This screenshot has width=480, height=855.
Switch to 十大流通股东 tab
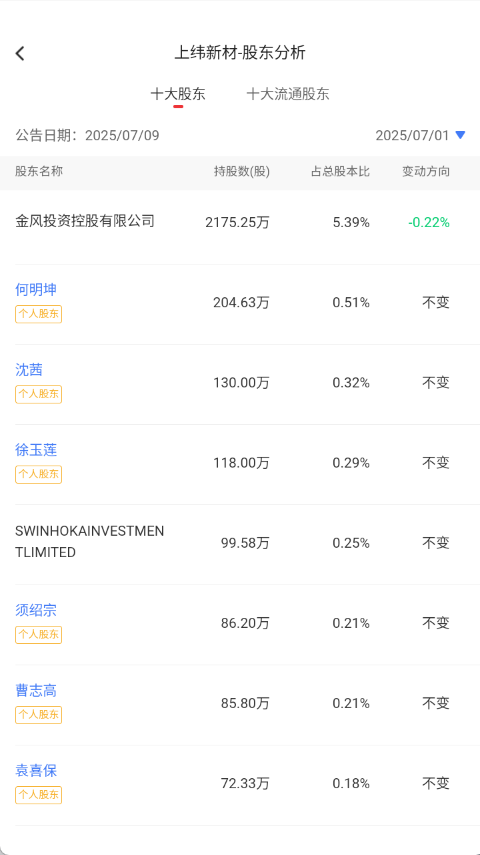pyautogui.click(x=288, y=94)
